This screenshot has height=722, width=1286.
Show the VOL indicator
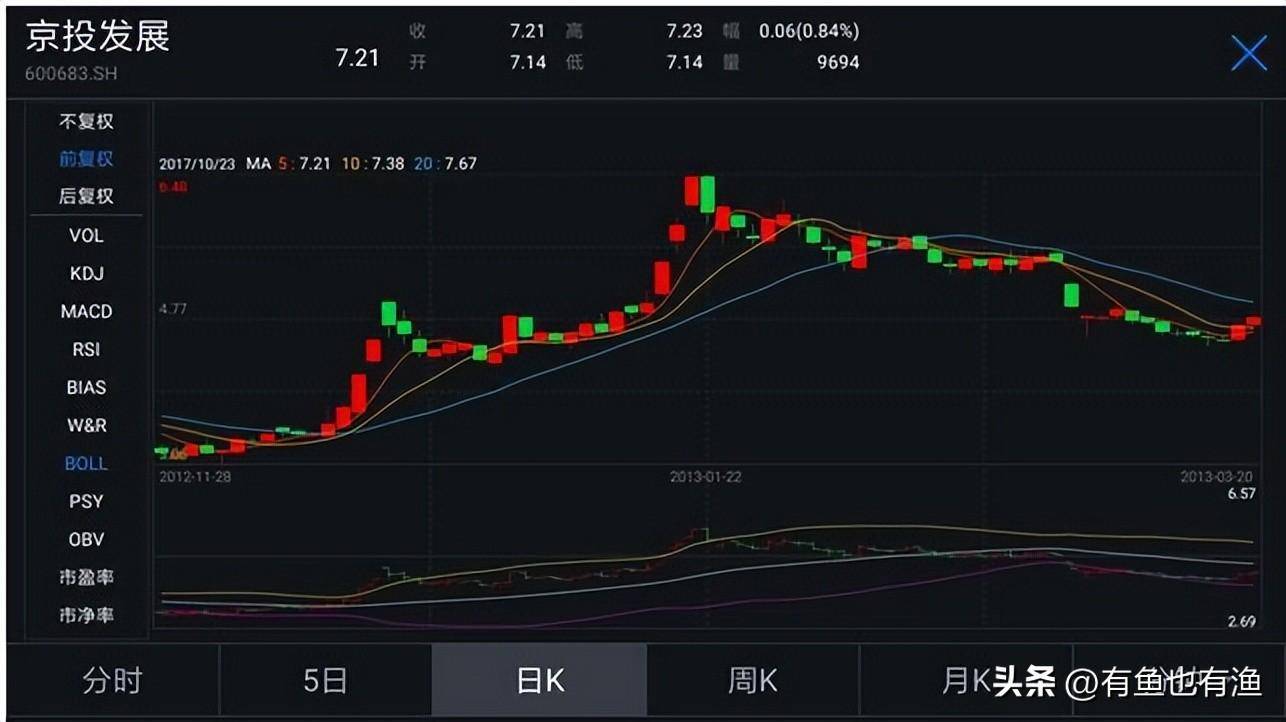(86, 236)
